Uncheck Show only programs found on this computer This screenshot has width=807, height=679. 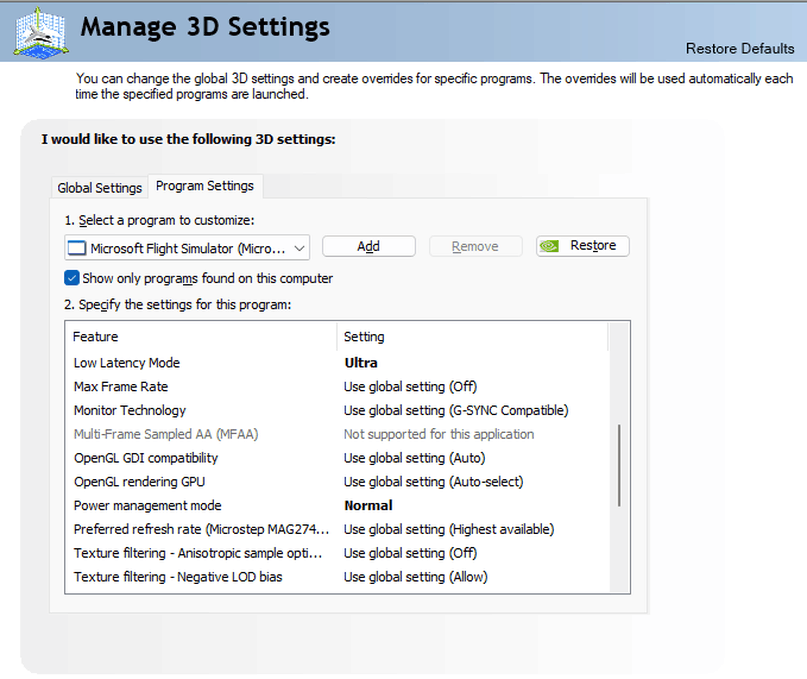pos(72,278)
